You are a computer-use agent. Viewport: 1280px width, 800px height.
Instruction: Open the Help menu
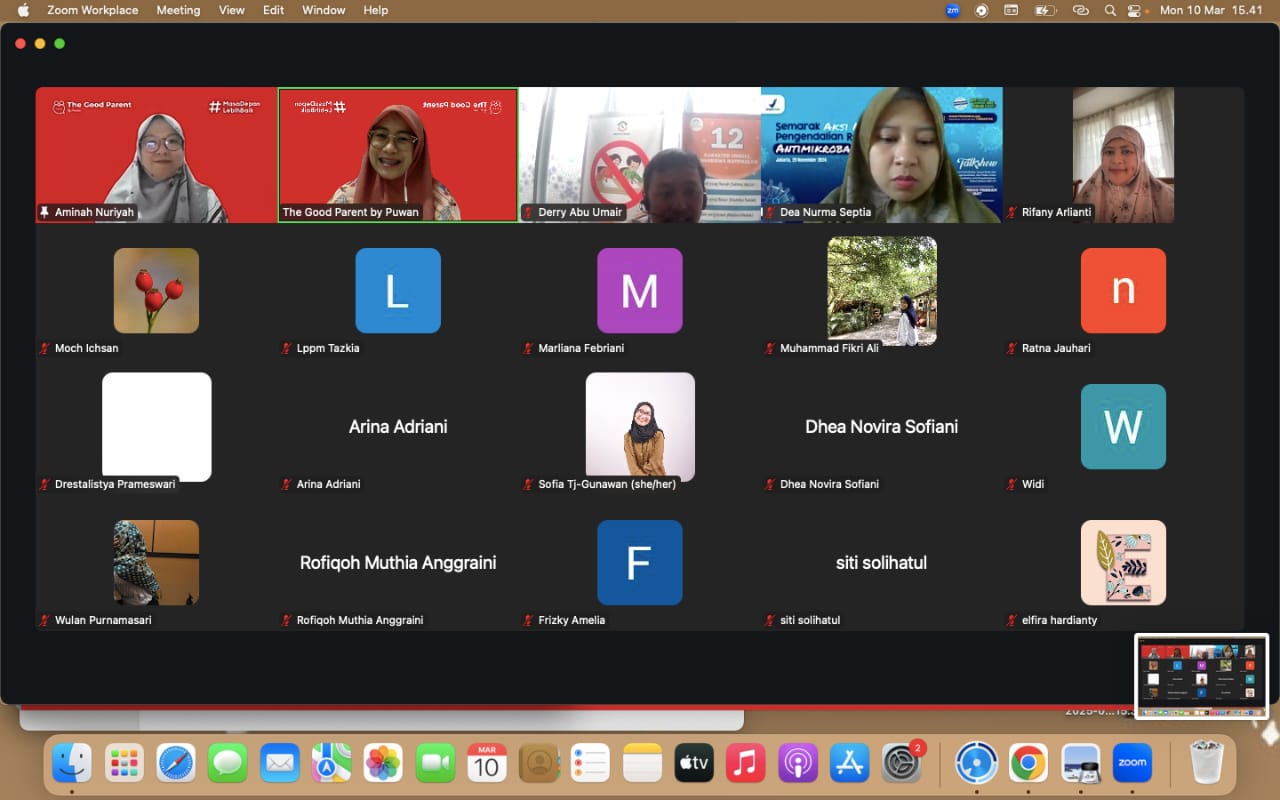pyautogui.click(x=375, y=10)
